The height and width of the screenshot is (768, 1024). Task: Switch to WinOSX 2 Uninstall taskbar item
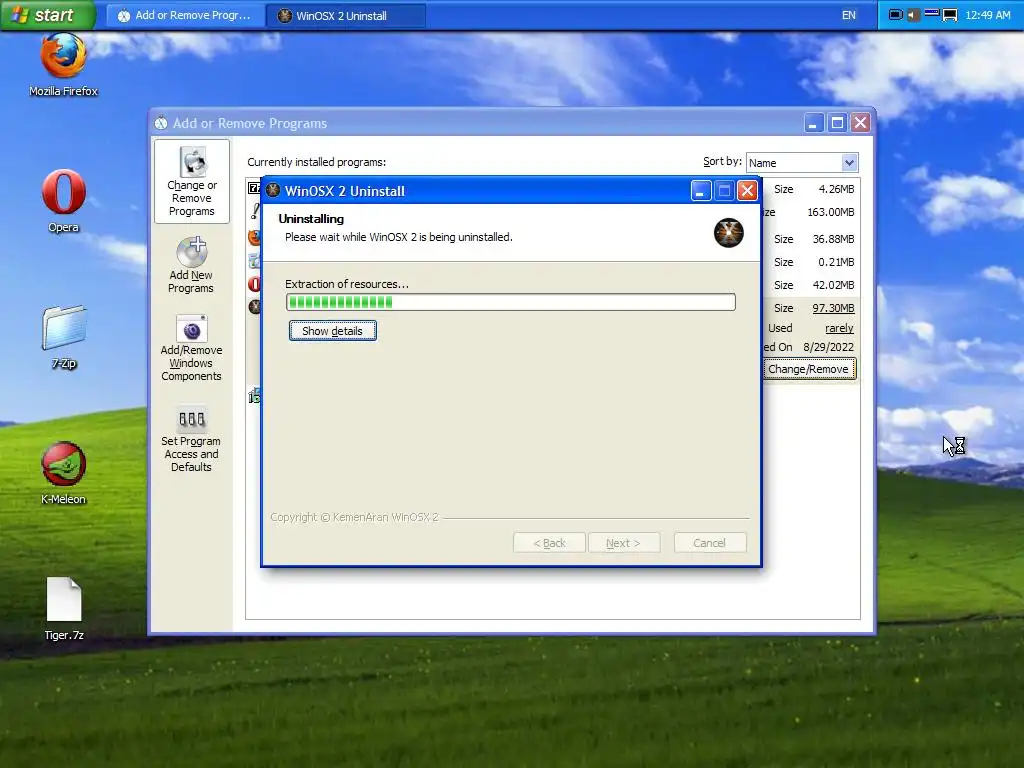pyautogui.click(x=345, y=15)
